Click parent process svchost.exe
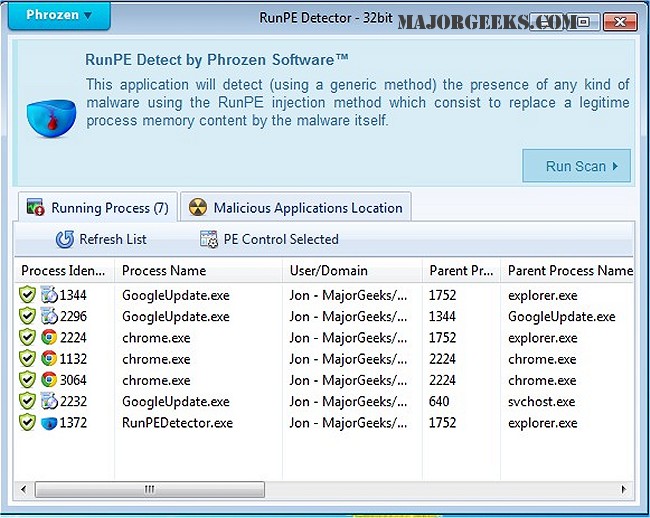Screen dimensions: 650x518 point(542,401)
